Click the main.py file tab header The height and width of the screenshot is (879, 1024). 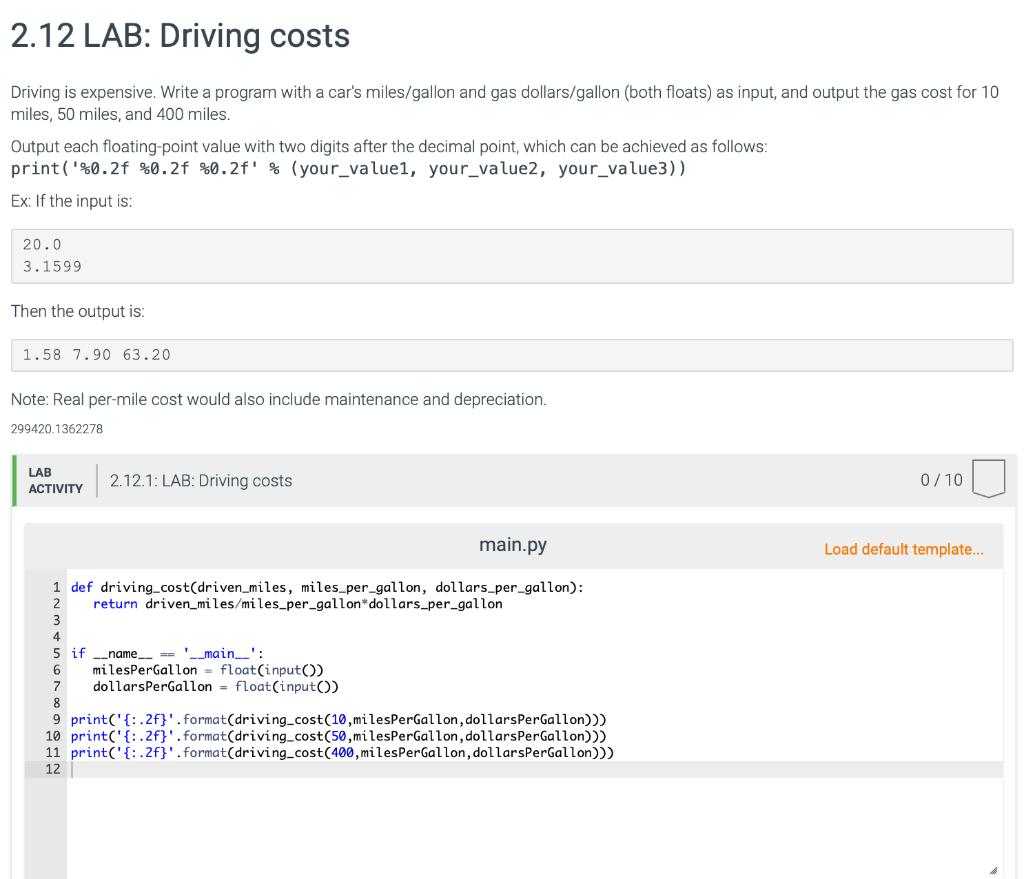(x=512, y=545)
